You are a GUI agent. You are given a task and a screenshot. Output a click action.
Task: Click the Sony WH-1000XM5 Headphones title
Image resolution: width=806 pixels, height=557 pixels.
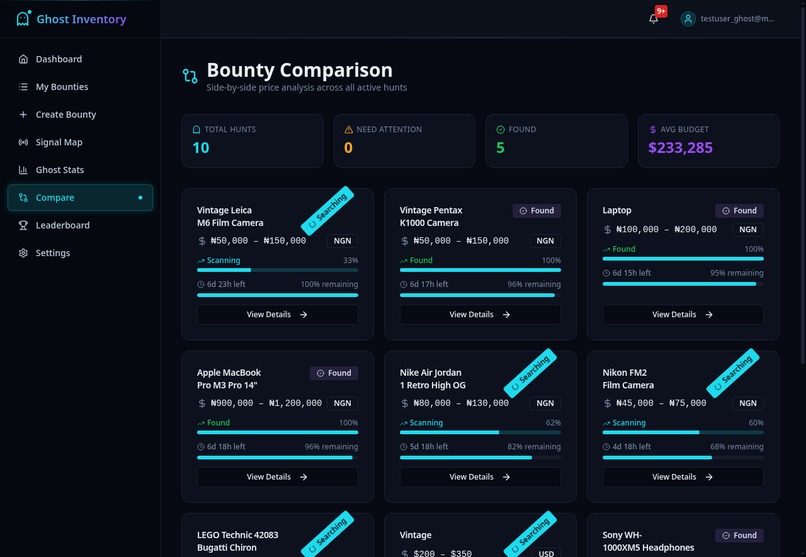tap(648, 541)
